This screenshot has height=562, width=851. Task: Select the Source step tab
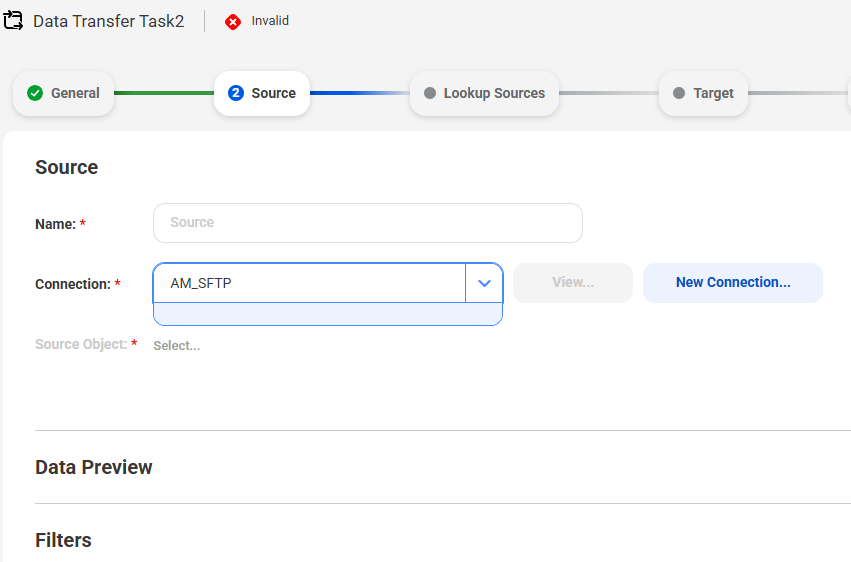262,93
